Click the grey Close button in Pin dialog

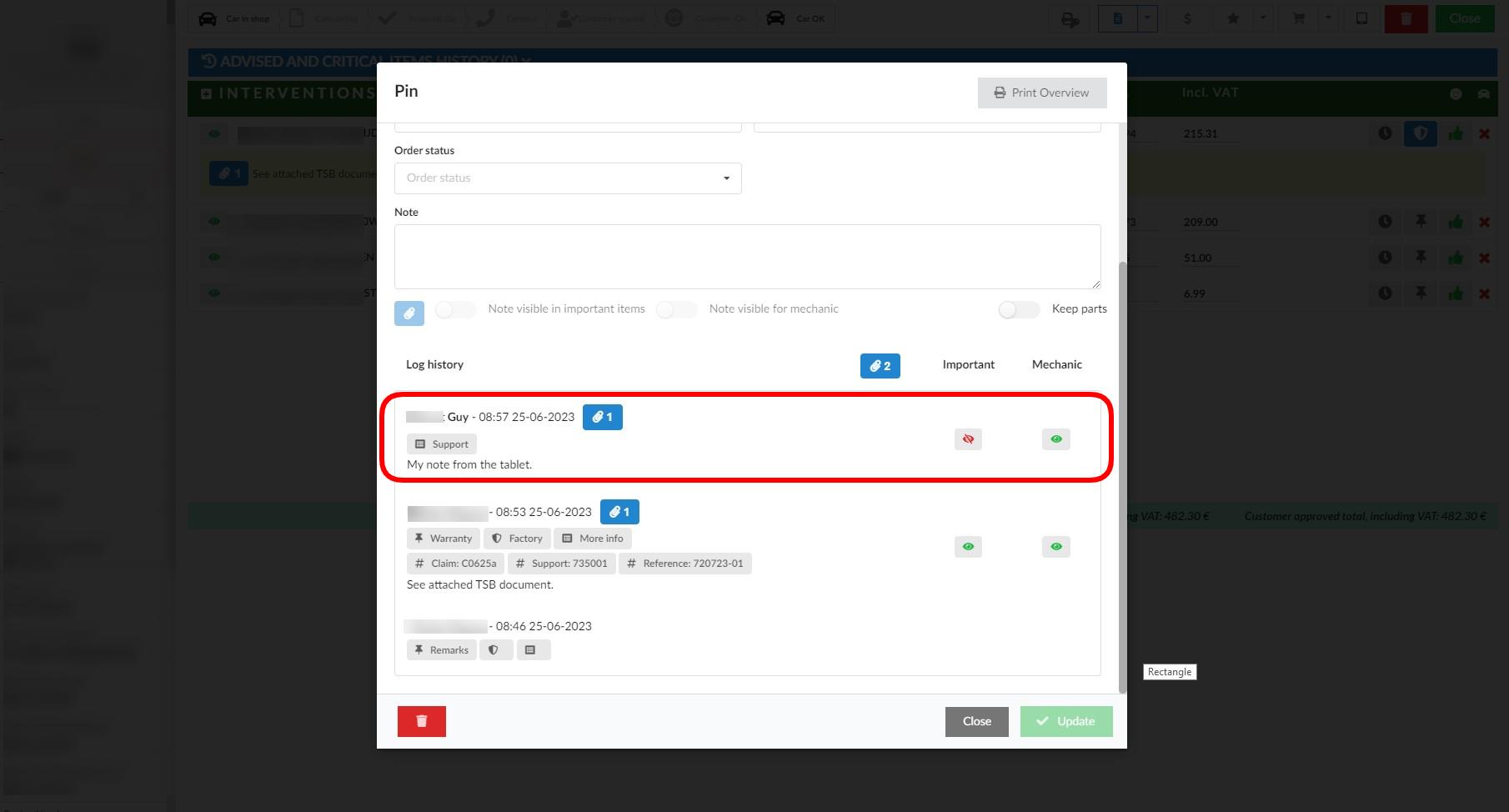coord(977,722)
